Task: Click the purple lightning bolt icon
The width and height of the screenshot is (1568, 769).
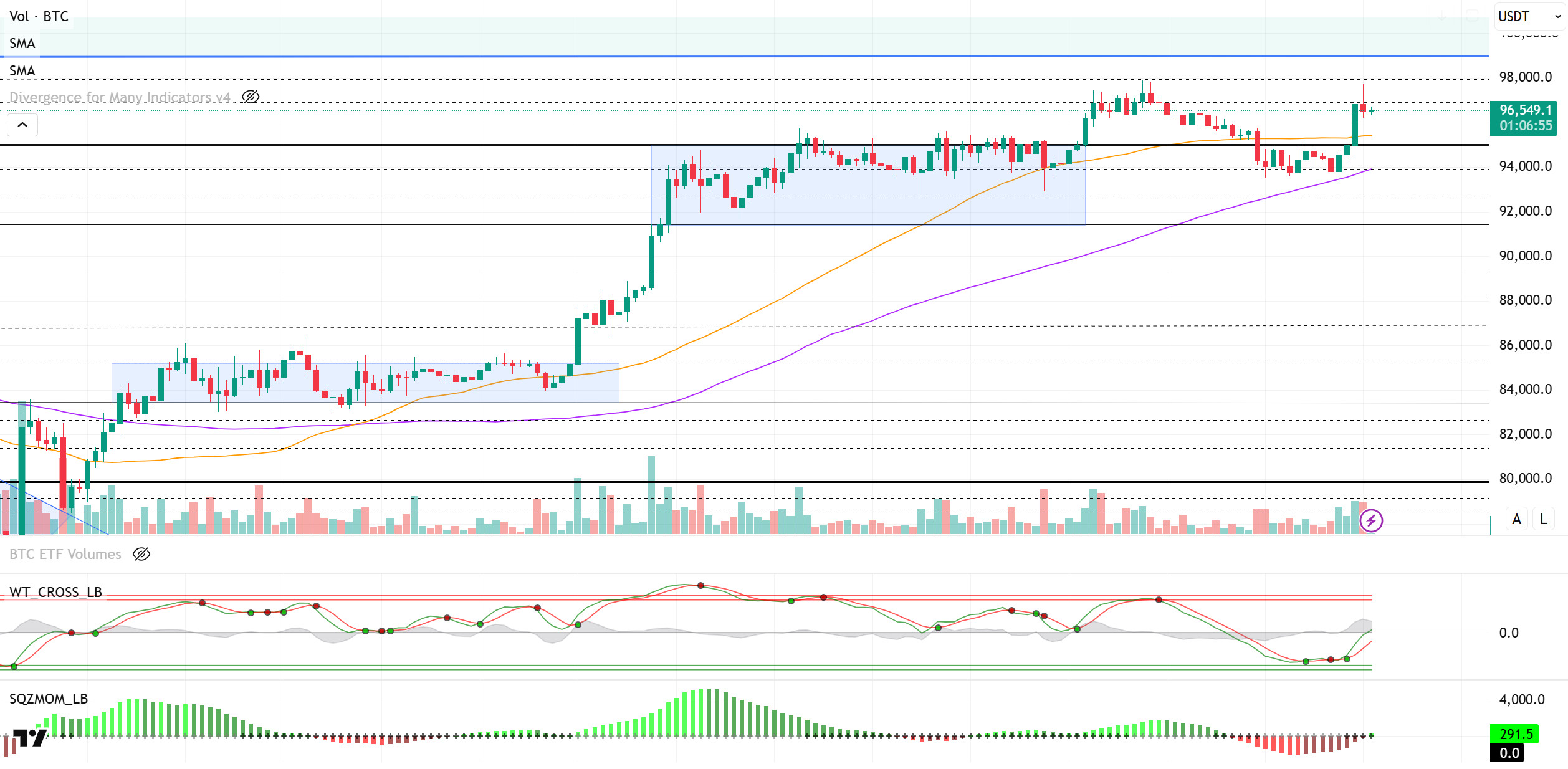Action: [x=1371, y=520]
